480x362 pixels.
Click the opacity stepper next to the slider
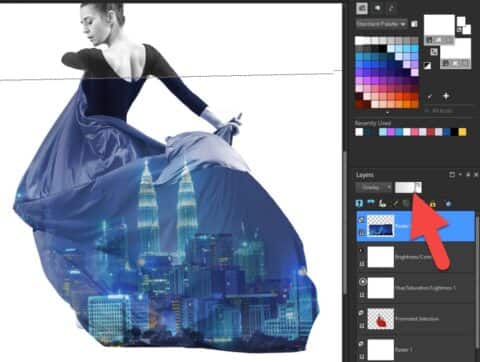(x=418, y=187)
